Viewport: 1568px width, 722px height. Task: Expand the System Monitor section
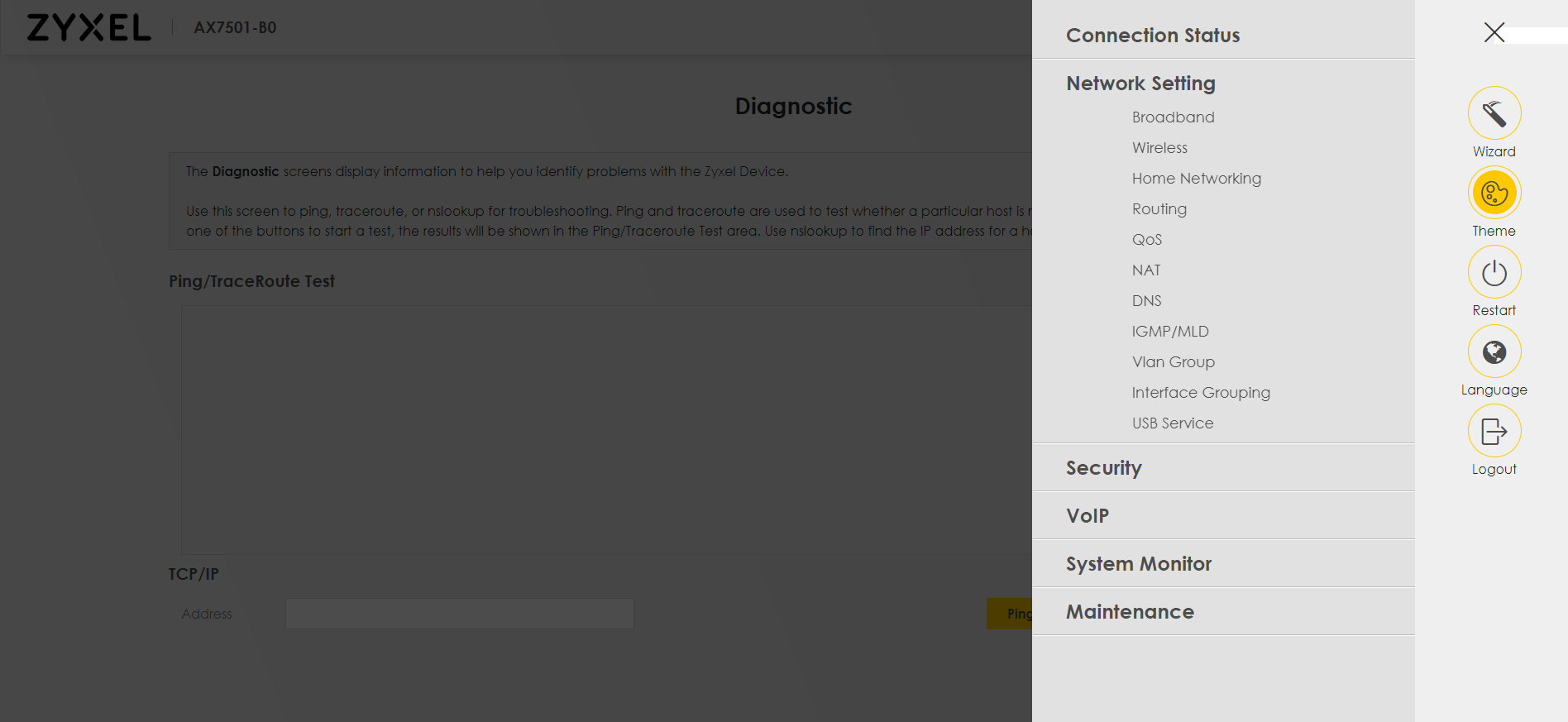click(x=1138, y=564)
